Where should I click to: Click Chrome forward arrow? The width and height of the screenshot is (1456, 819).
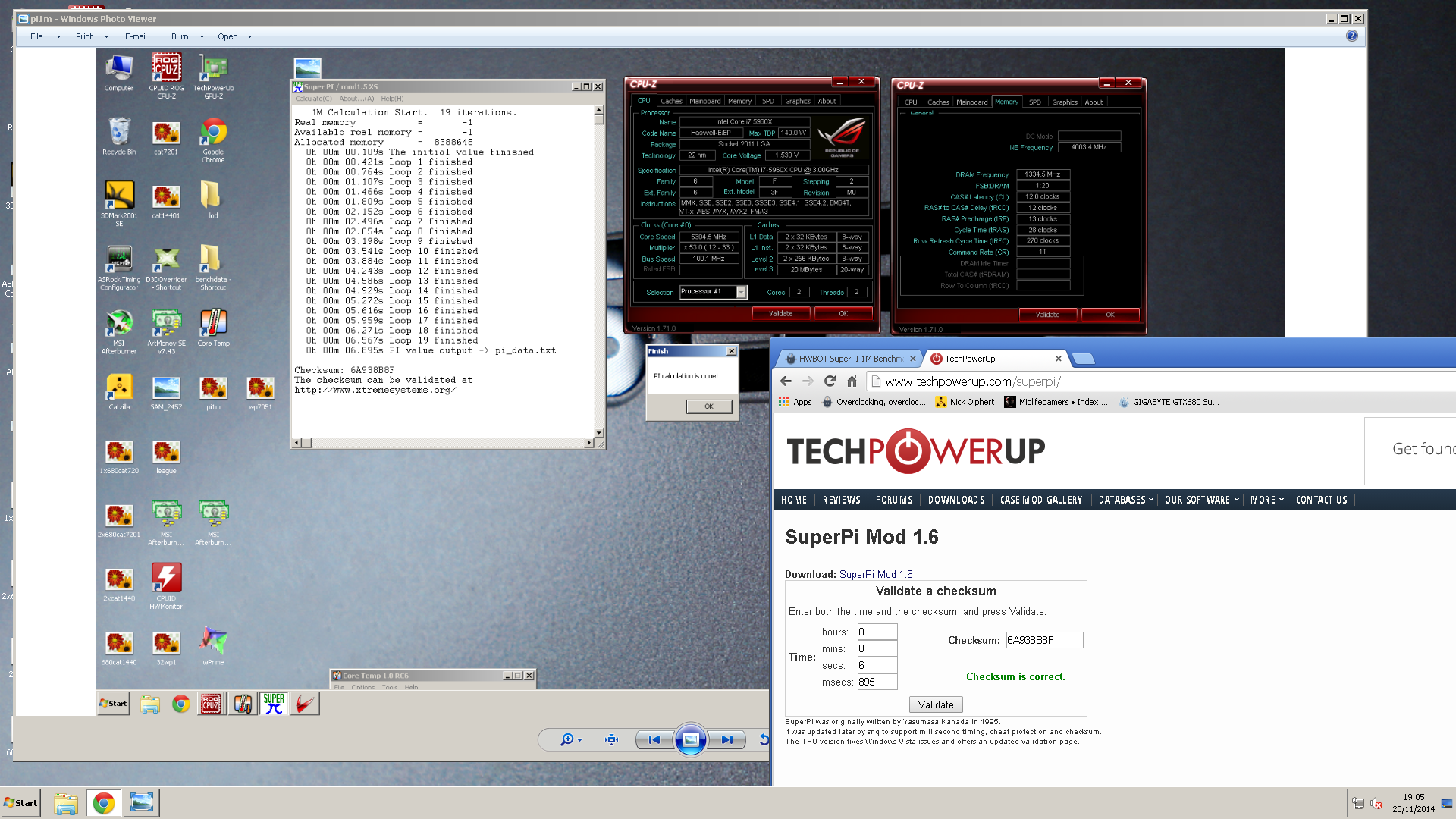(x=808, y=381)
